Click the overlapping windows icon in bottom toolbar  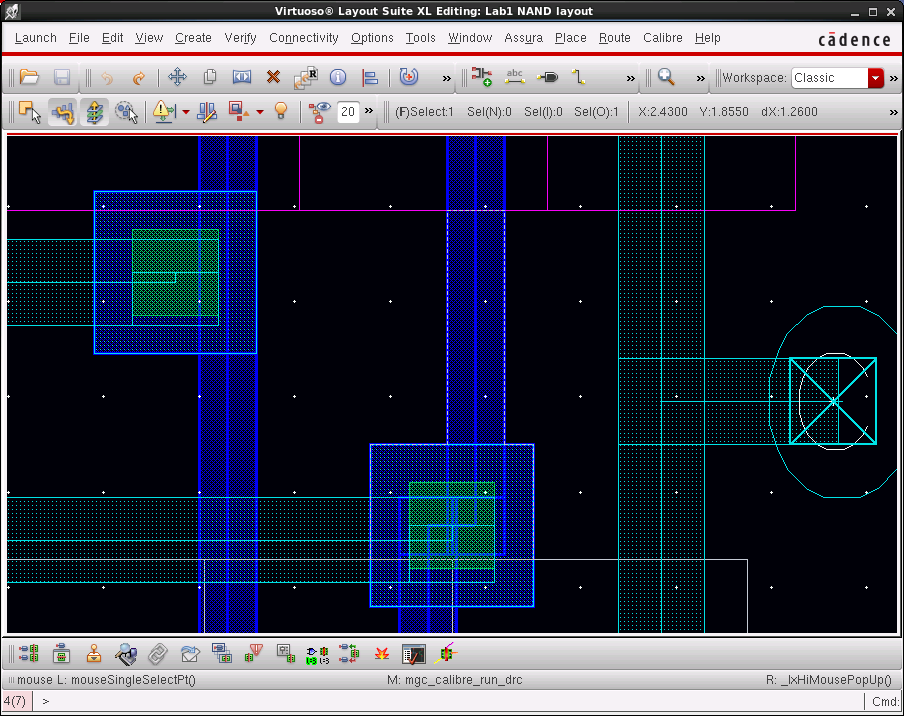click(221, 653)
